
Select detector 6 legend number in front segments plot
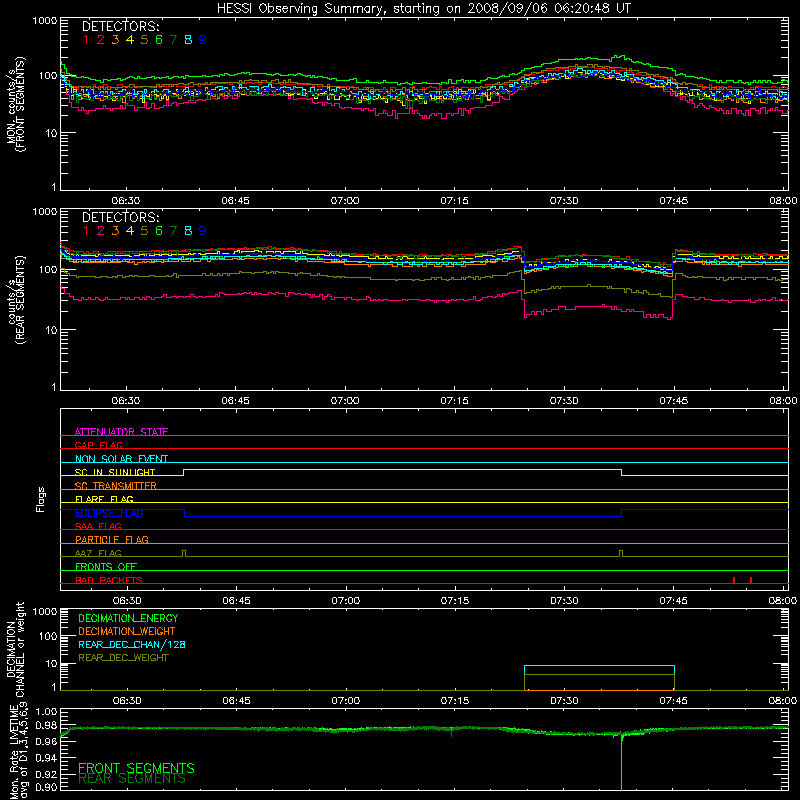159,40
